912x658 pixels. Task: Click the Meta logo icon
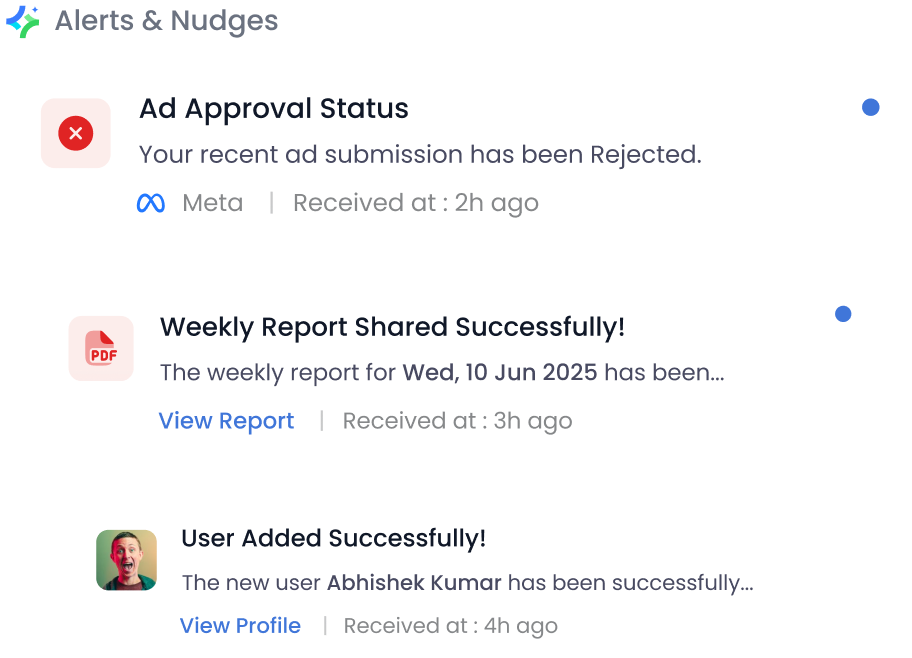coord(150,204)
